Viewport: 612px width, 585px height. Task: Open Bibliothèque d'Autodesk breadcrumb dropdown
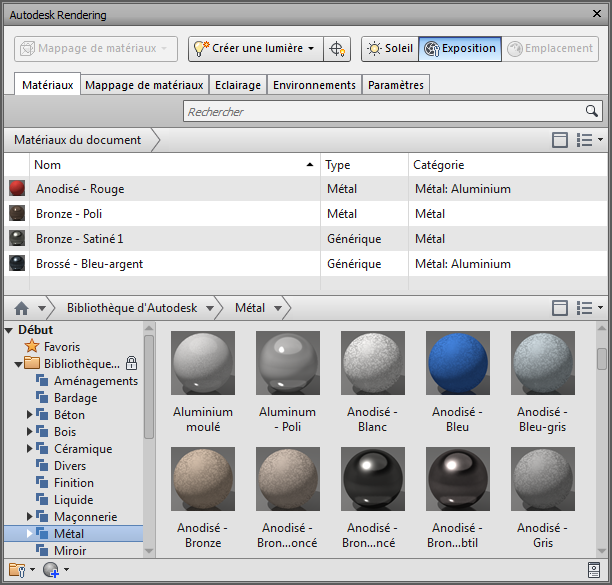pos(210,308)
